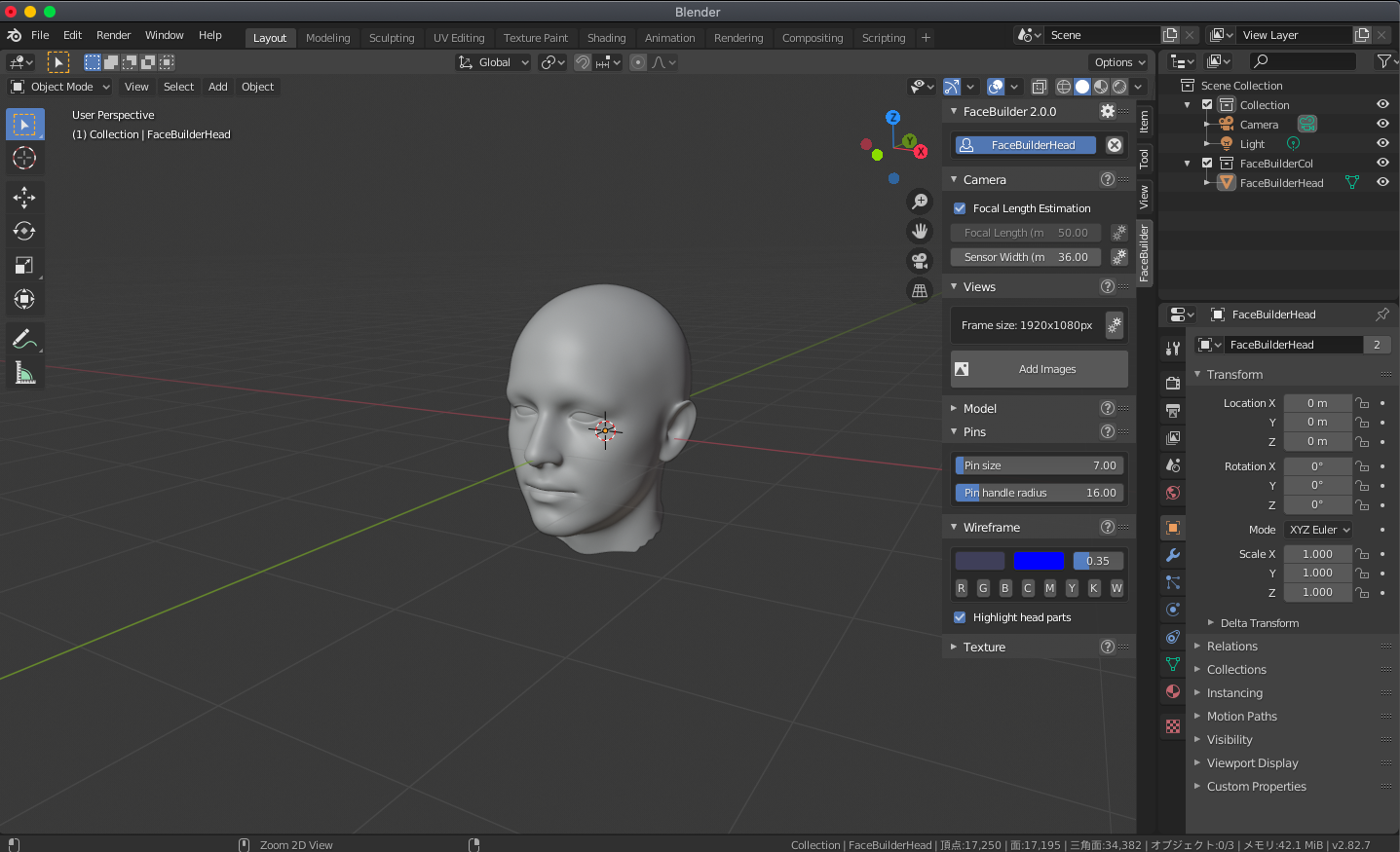This screenshot has width=1400, height=852.
Task: Activate the Scale tool
Action: pos(24,266)
